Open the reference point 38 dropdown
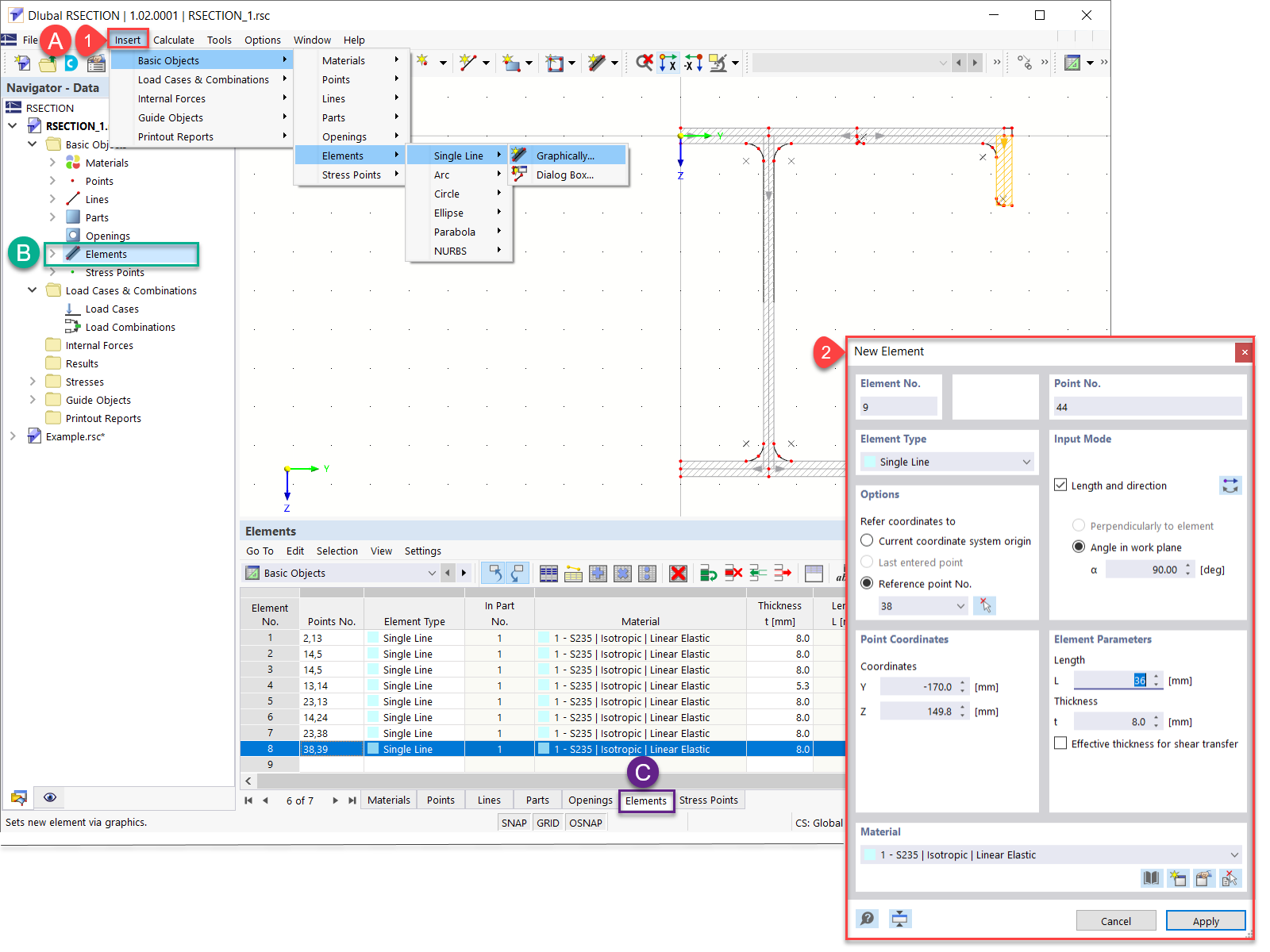The height and width of the screenshot is (952, 1270). point(922,606)
